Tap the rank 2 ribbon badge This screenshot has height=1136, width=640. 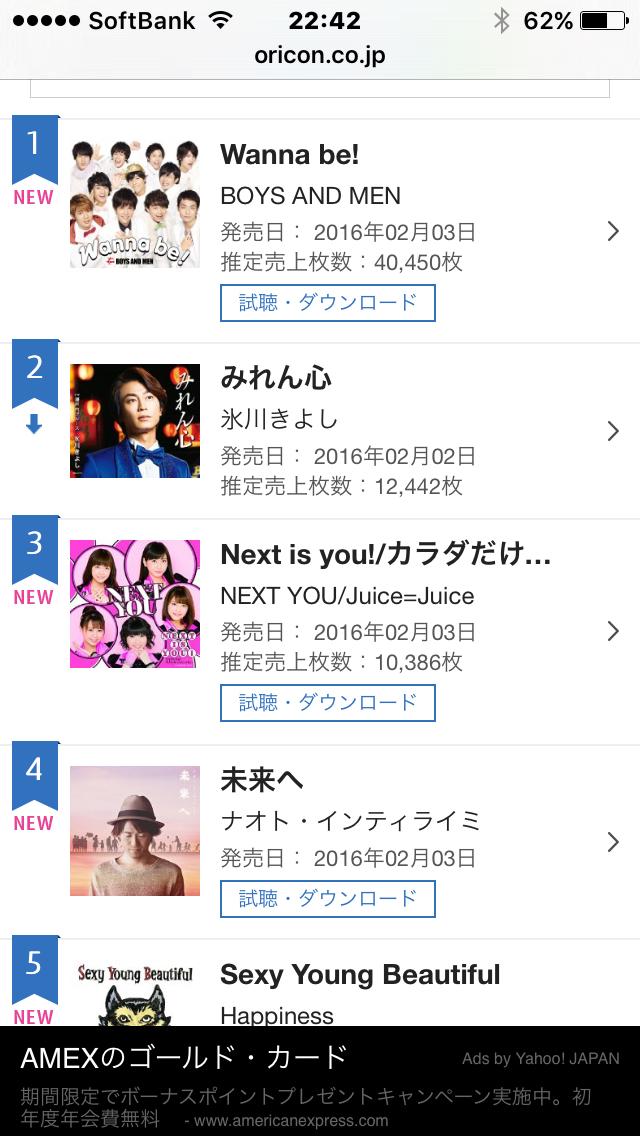coord(34,370)
